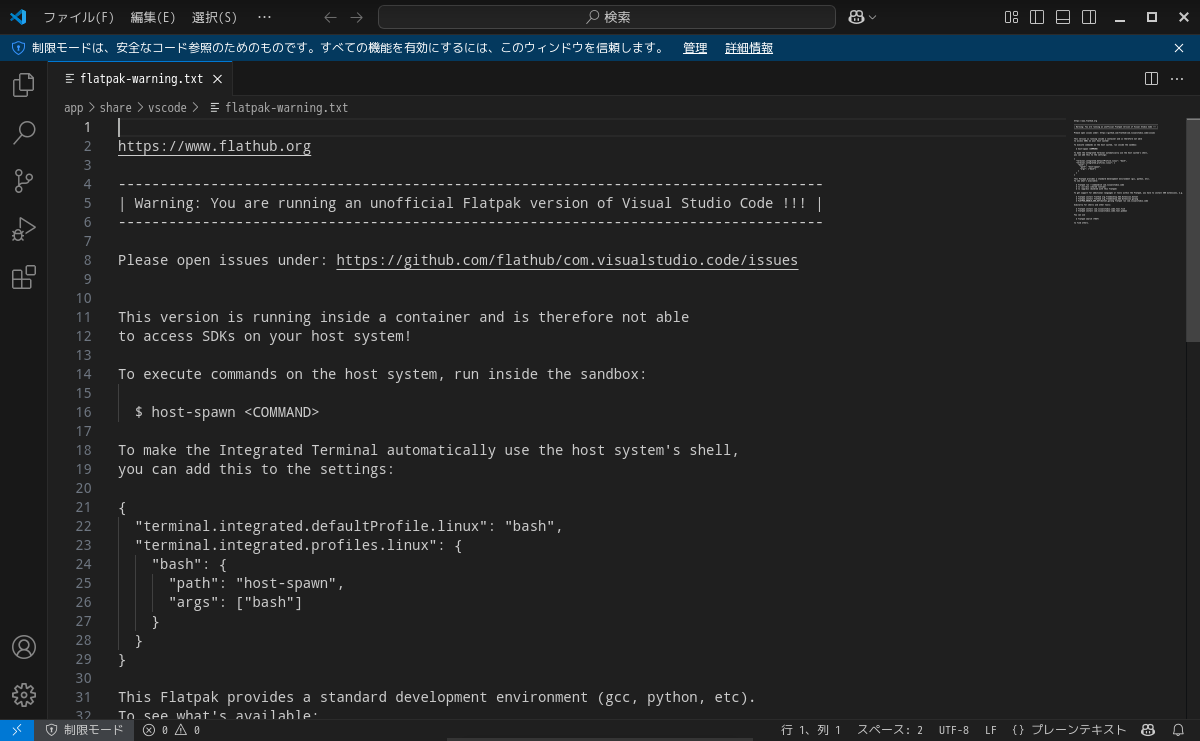Open the Explorer view in activity bar
1200x741 pixels.
click(24, 85)
